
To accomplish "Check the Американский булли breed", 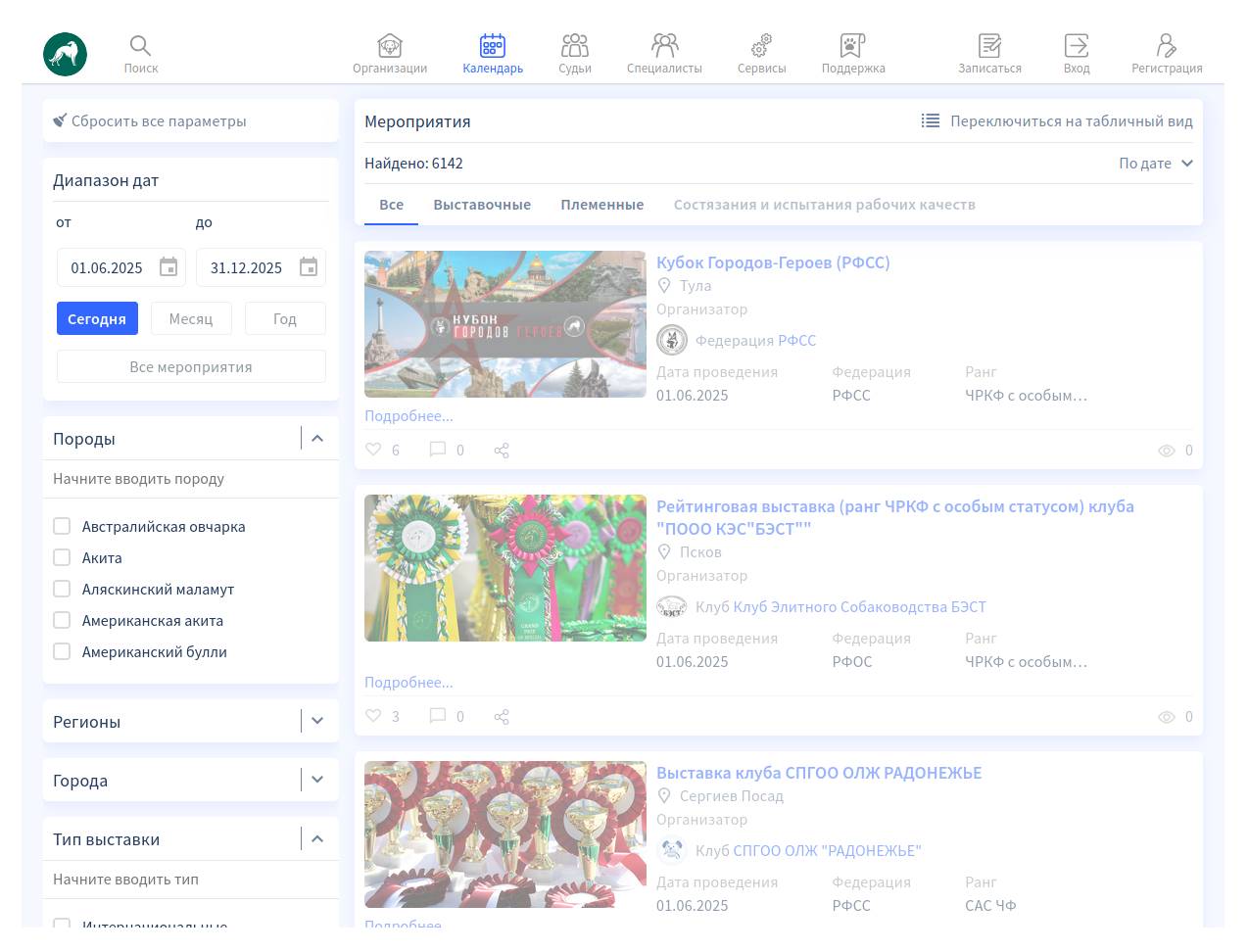I will [62, 651].
